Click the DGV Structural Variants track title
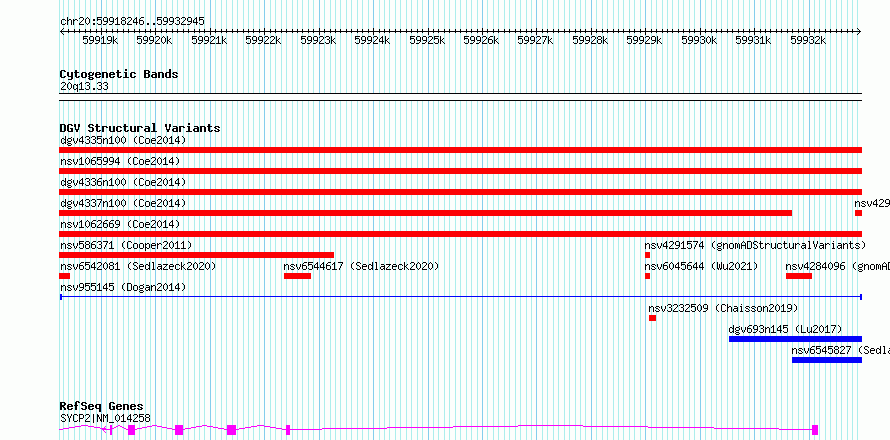The height and width of the screenshot is (440, 890). pyautogui.click(x=140, y=128)
